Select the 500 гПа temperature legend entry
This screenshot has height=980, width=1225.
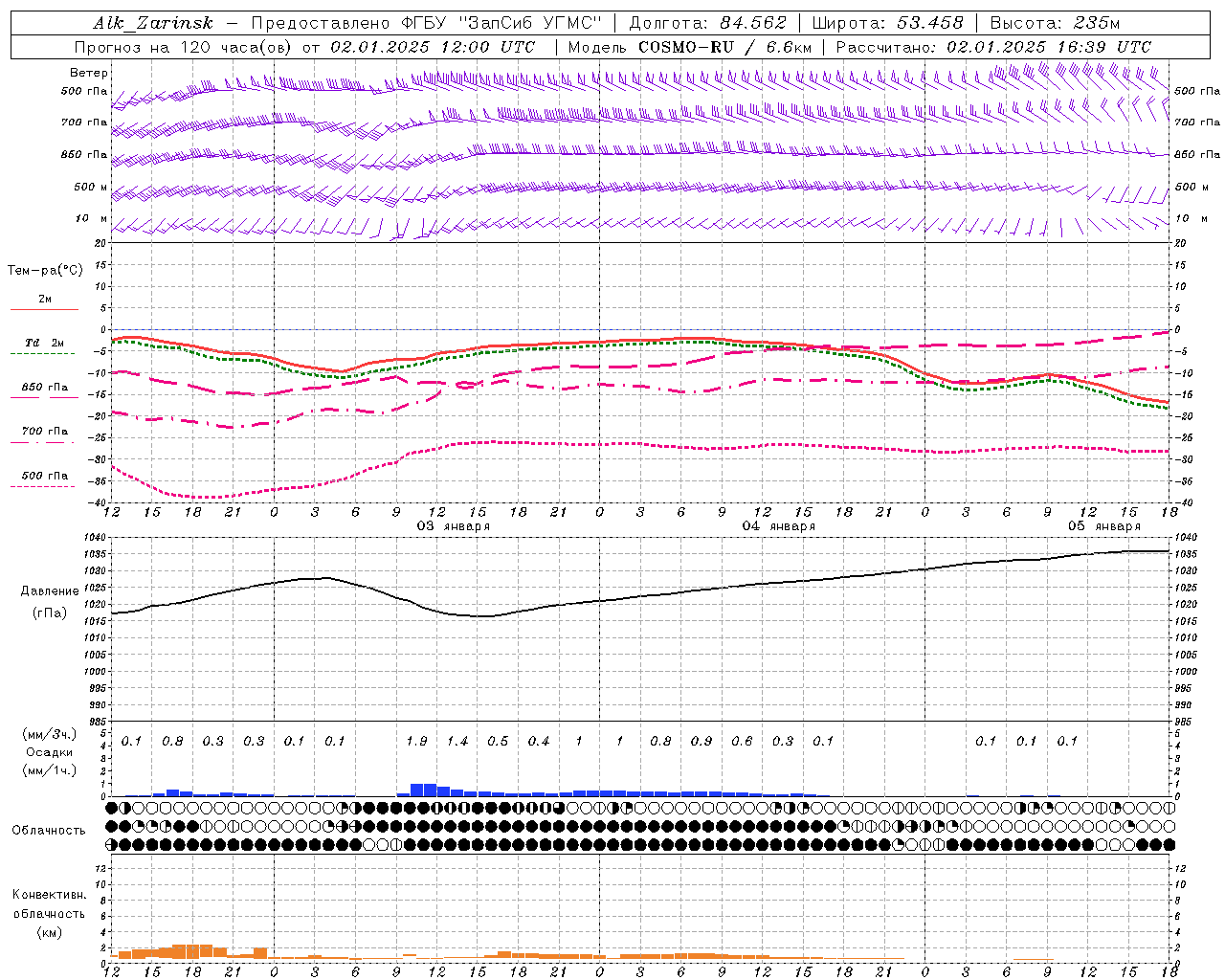coord(44,475)
